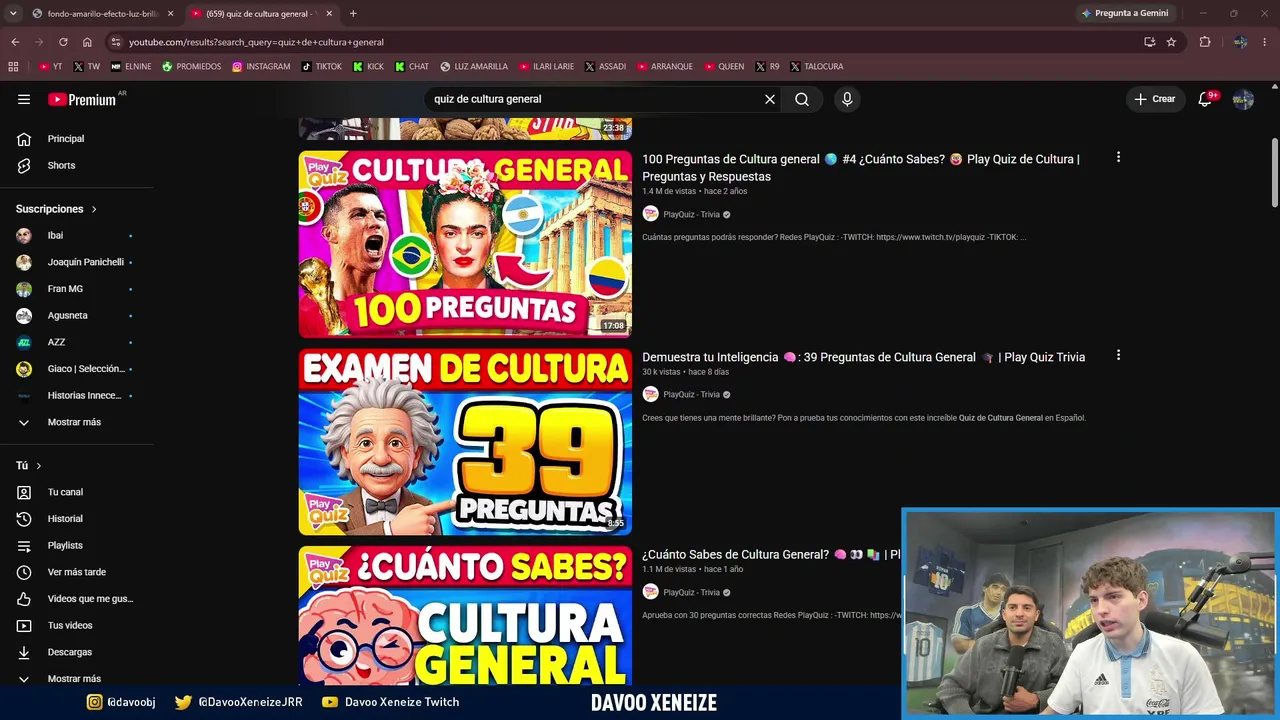Go back in browser history

[15, 42]
